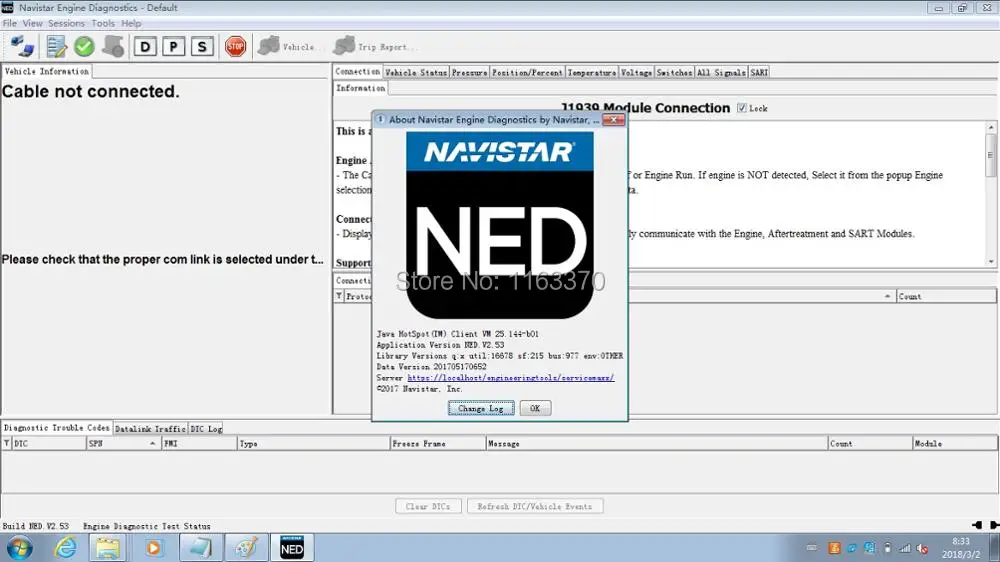Image resolution: width=1000 pixels, height=562 pixels.
Task: Close the About Navistar dialog
Action: pos(614,119)
